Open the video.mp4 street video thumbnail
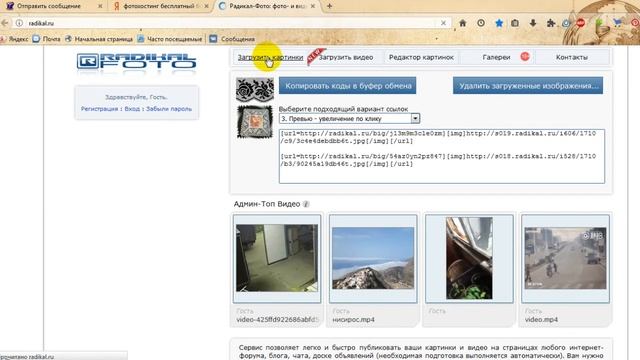 coord(565,258)
